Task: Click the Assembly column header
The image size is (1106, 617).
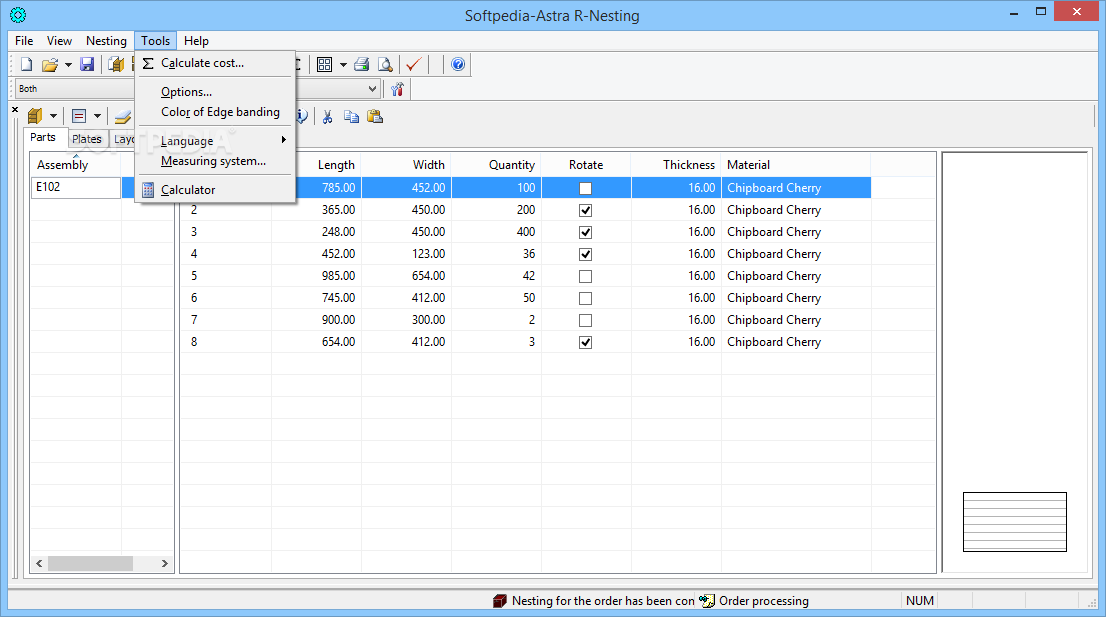Action: [x=76, y=165]
